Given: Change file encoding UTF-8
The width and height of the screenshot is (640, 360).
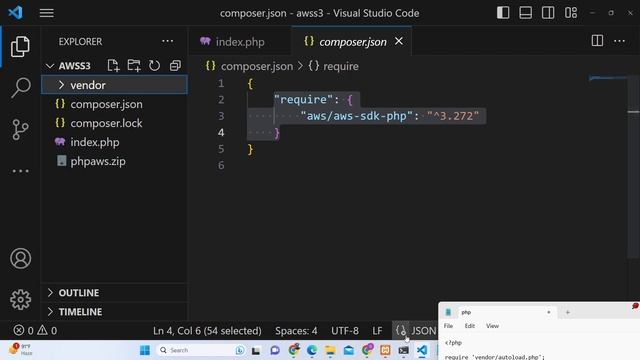Looking at the screenshot, I should pyautogui.click(x=345, y=331).
